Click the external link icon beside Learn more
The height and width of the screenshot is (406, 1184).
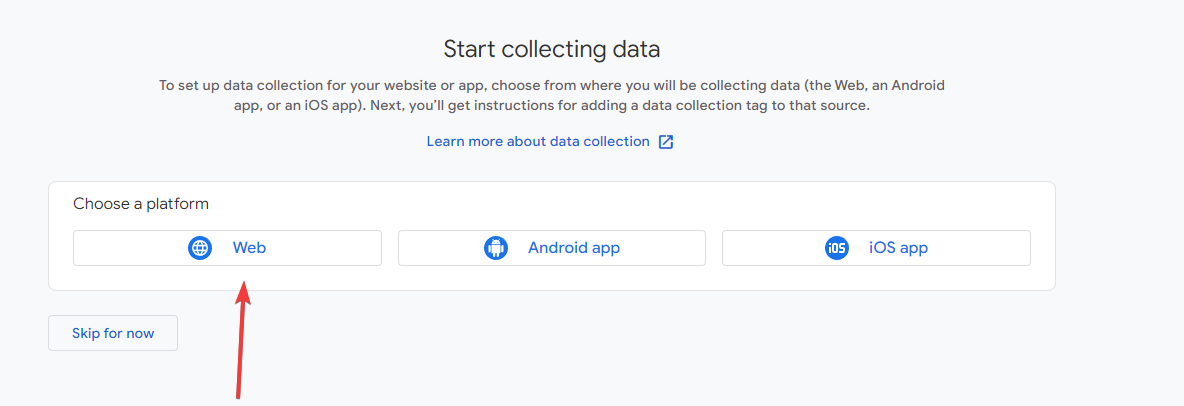pyautogui.click(x=666, y=142)
